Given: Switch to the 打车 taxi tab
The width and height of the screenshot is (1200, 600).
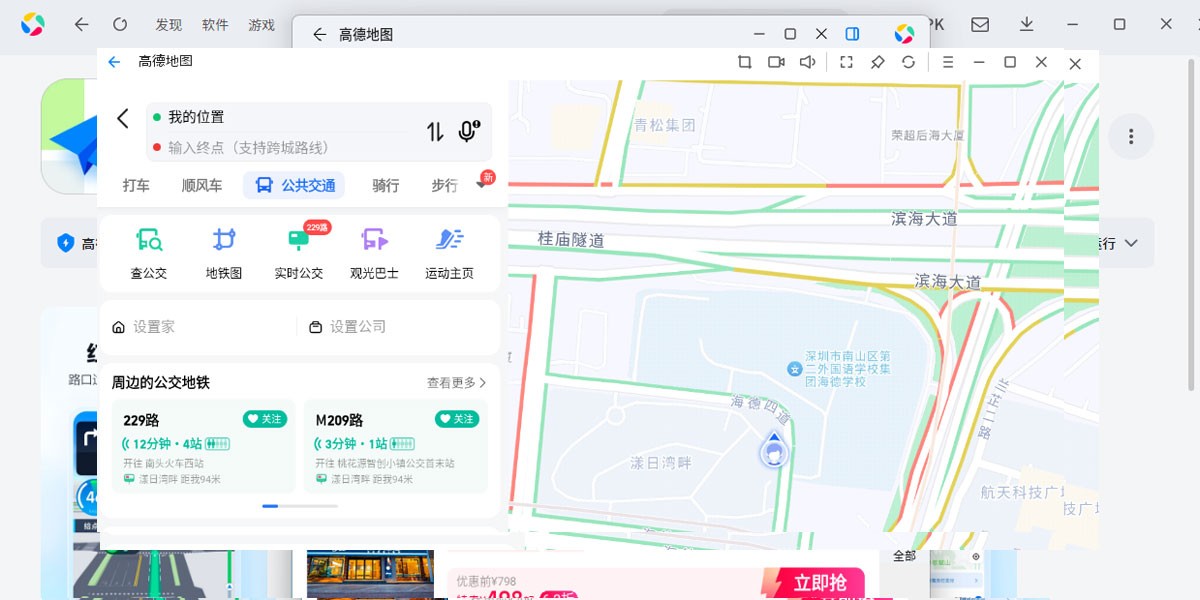Looking at the screenshot, I should pos(136,185).
